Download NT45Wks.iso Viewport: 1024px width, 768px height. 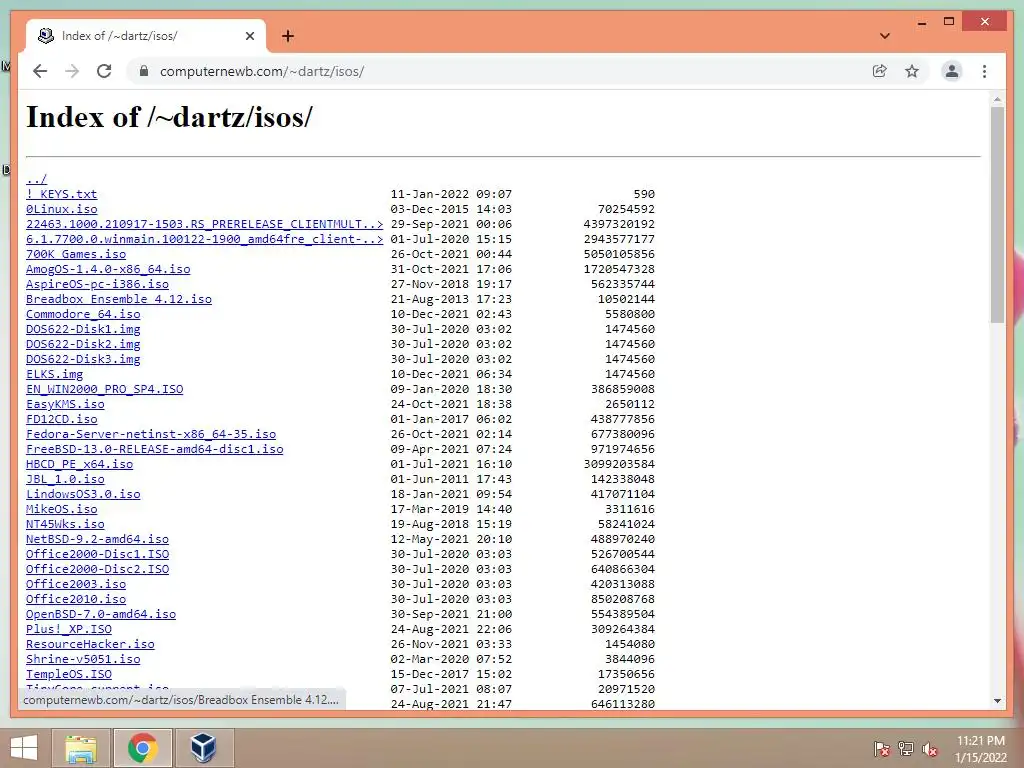click(65, 524)
